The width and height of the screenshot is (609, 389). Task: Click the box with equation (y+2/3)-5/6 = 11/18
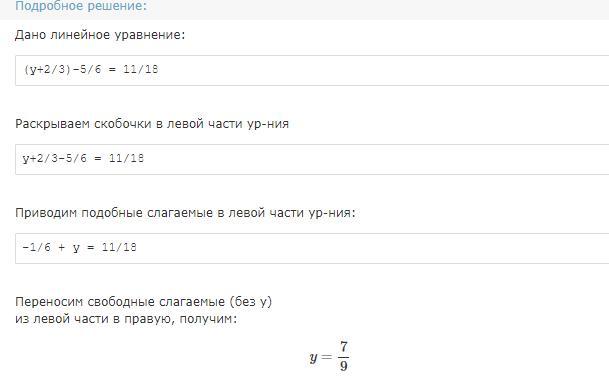pyautogui.click(x=312, y=70)
